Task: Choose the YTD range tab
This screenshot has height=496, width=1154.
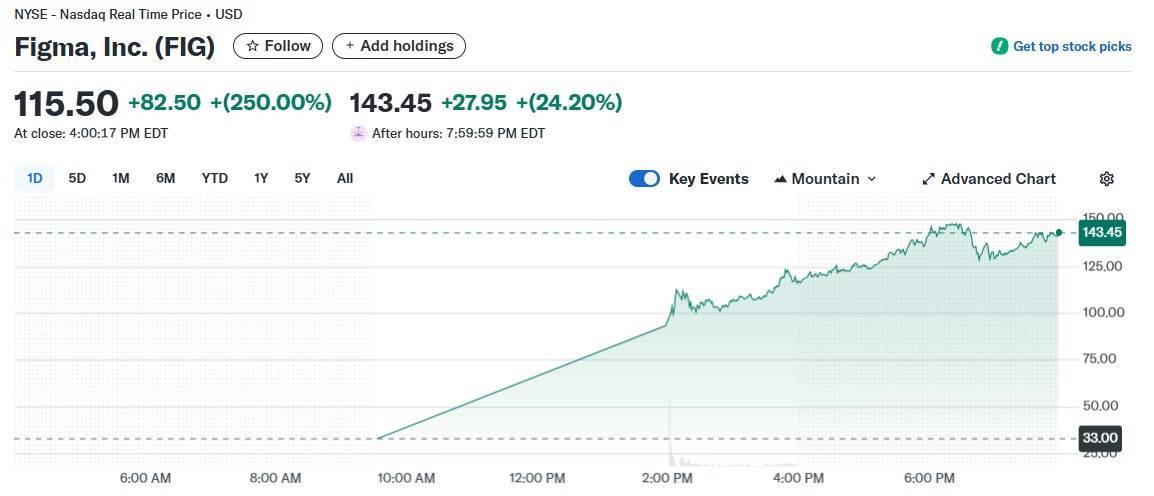Action: (x=214, y=178)
